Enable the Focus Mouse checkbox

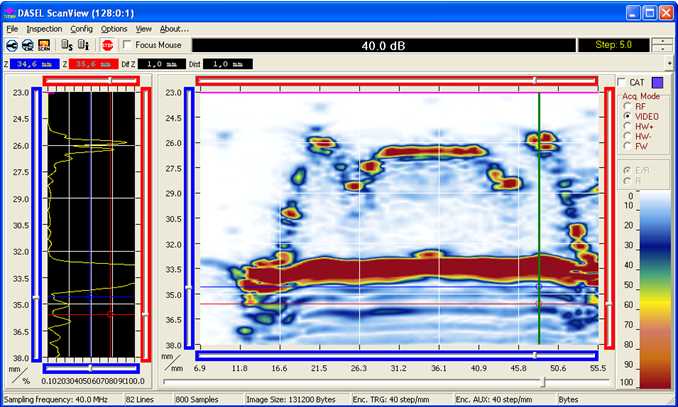[x=128, y=45]
